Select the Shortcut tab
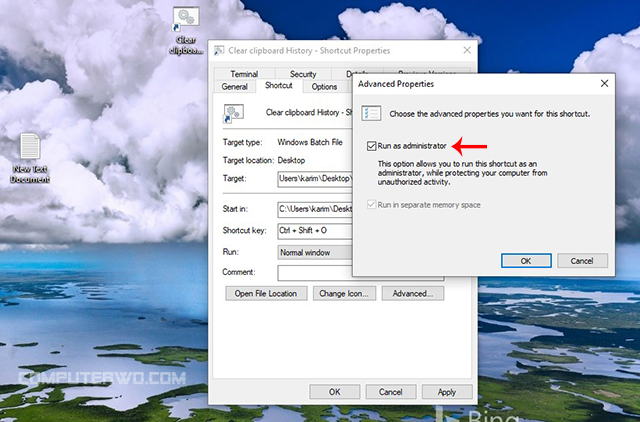This screenshot has width=640, height=422. [279, 85]
